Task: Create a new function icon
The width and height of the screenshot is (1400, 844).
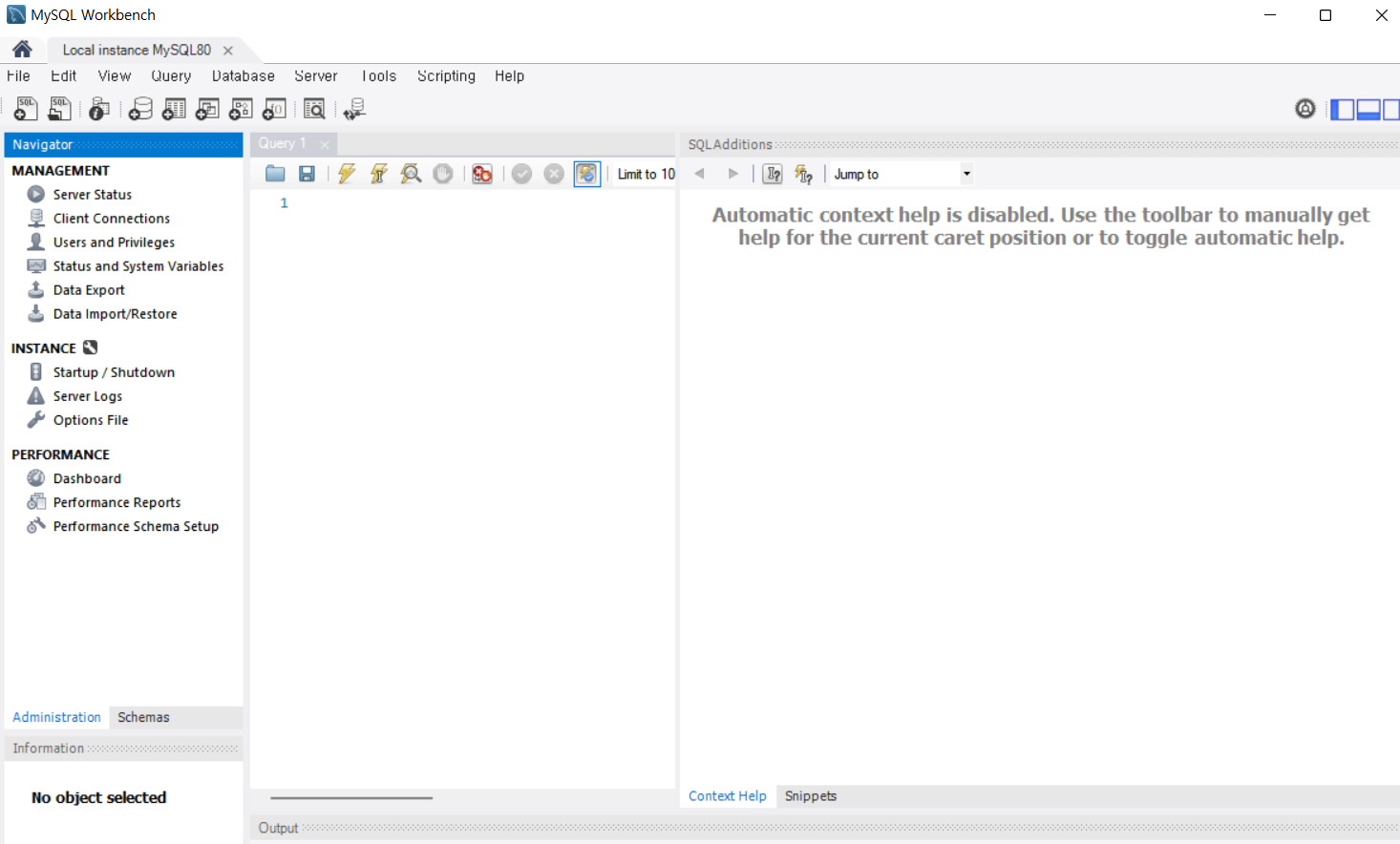Action: (x=274, y=109)
